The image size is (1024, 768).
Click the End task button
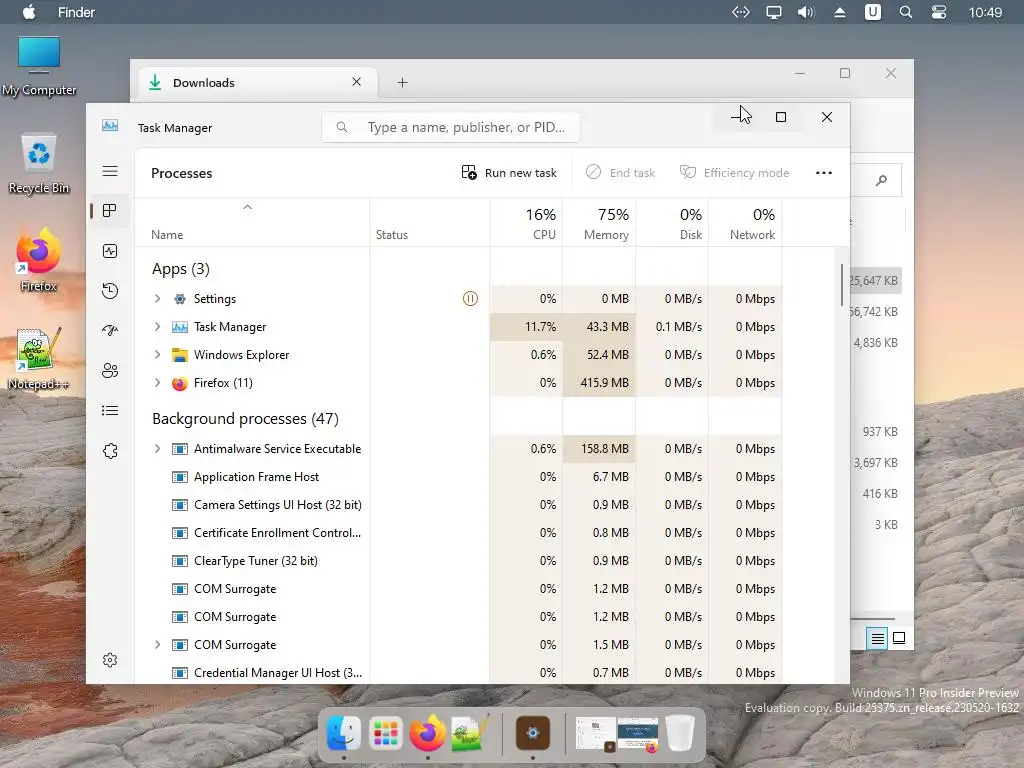click(x=620, y=172)
